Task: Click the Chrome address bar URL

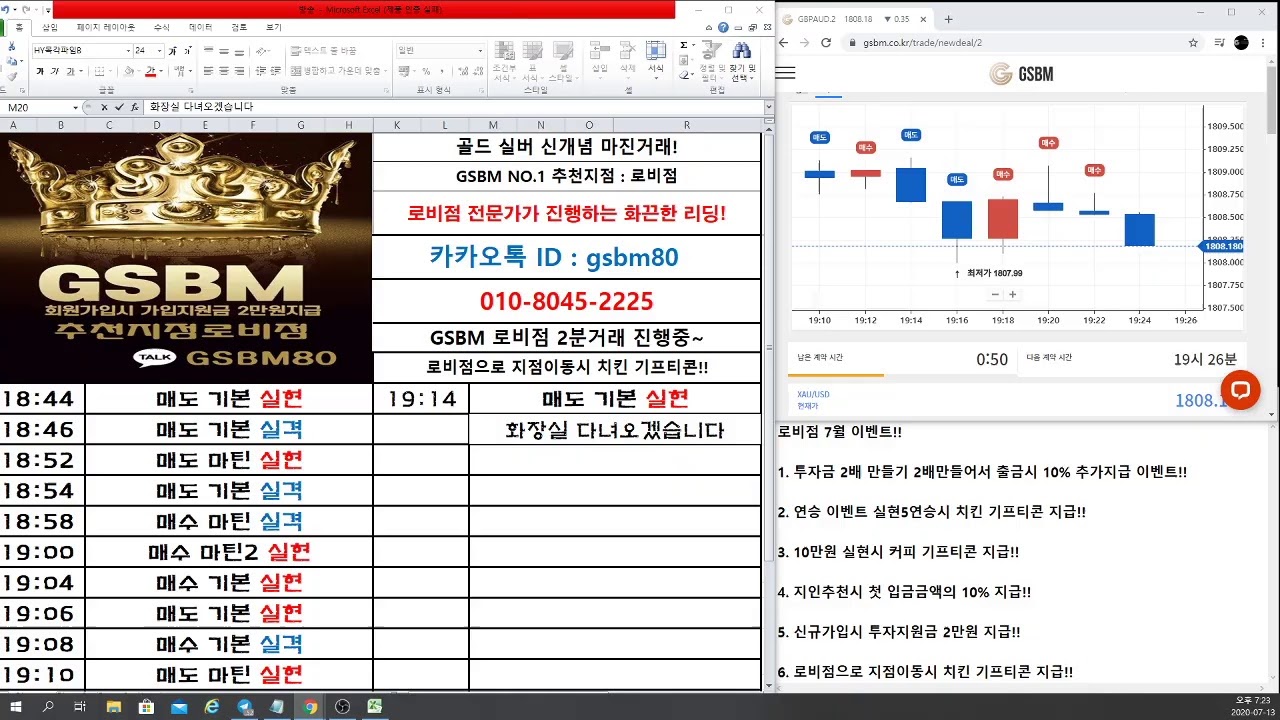Action: coord(922,43)
